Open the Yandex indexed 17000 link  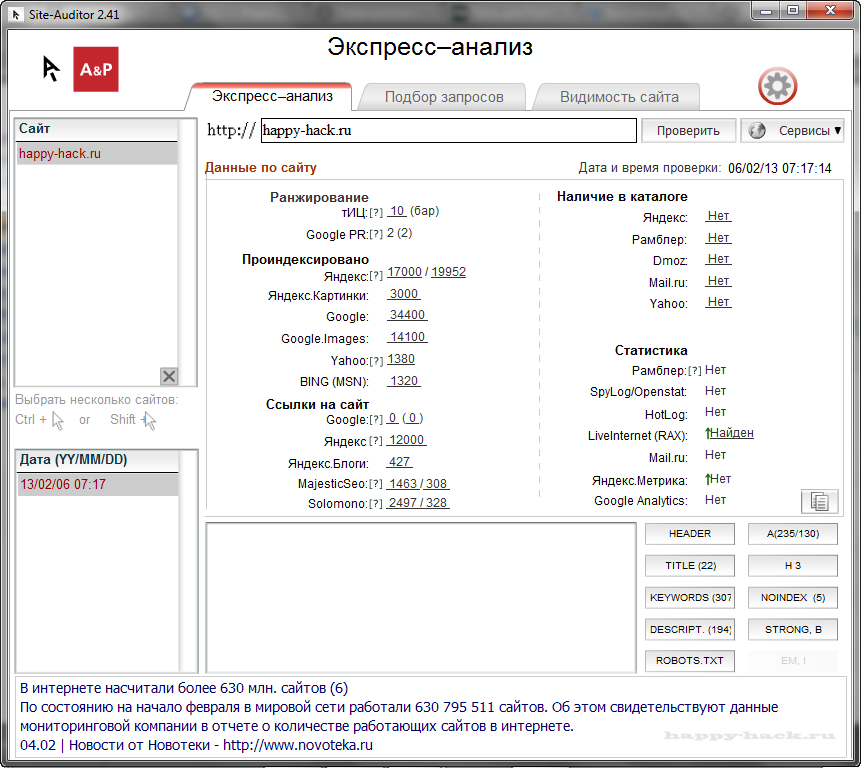tap(405, 272)
